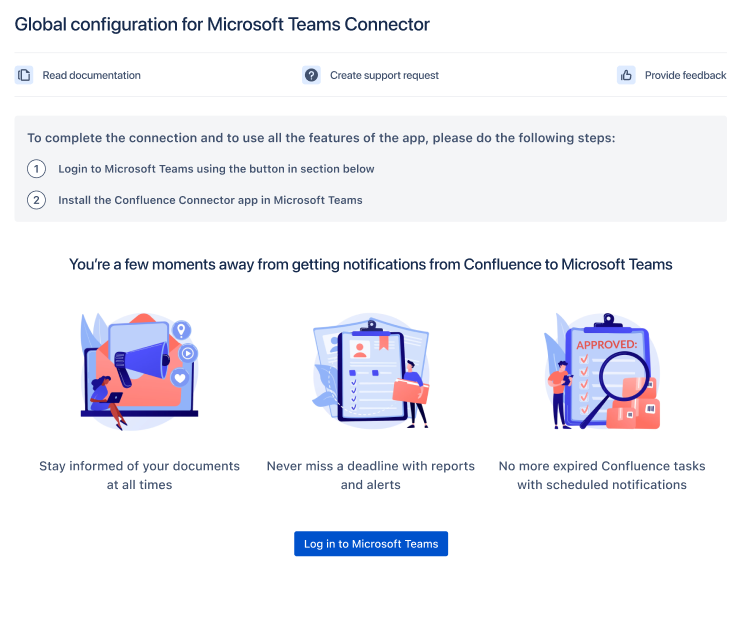
Task: Click the 'Install the Confluence Connector app' step
Action: coord(210,200)
